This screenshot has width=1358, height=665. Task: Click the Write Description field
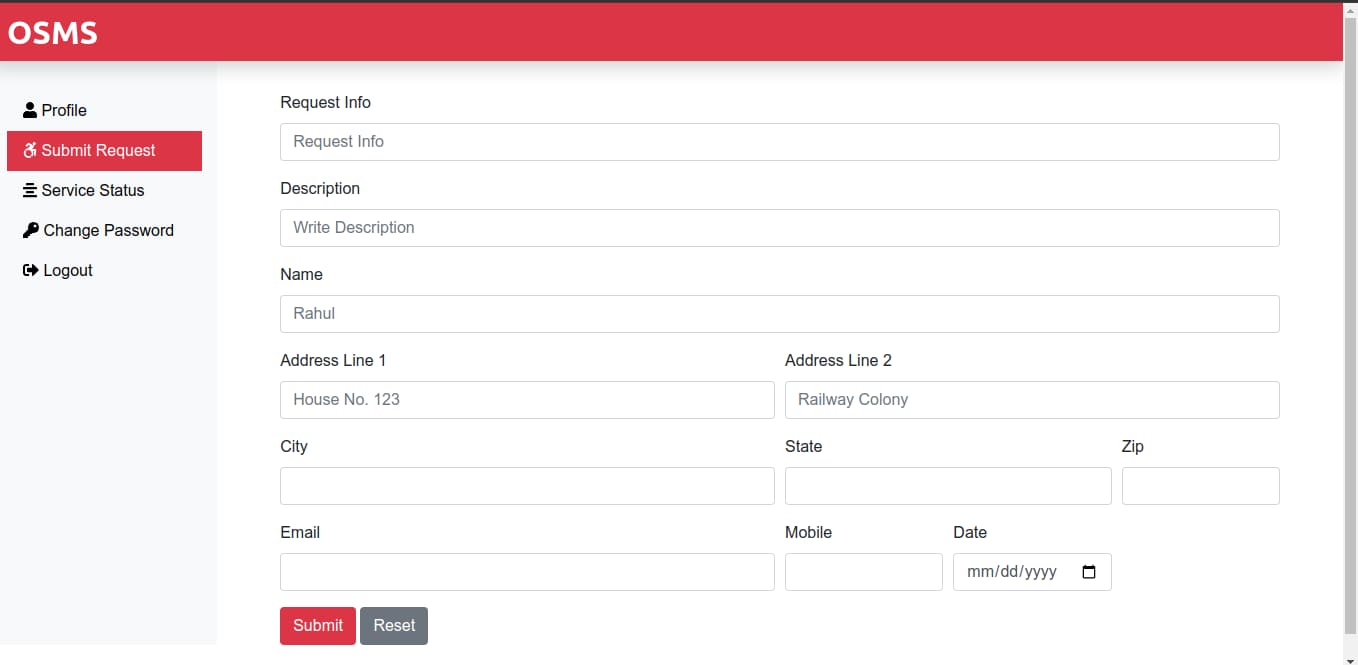click(x=779, y=227)
